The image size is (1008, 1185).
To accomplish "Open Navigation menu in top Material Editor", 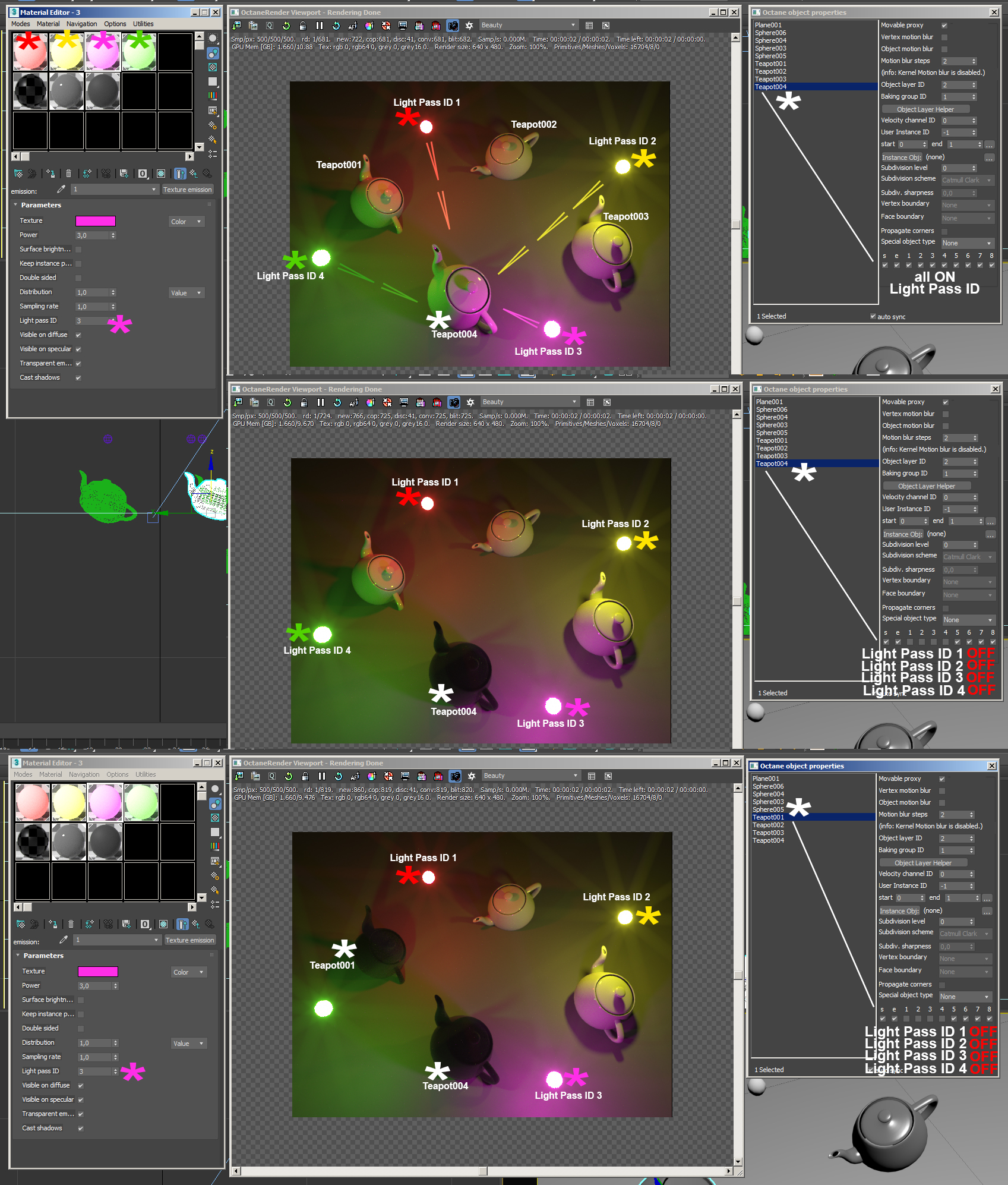I will pyautogui.click(x=82, y=24).
